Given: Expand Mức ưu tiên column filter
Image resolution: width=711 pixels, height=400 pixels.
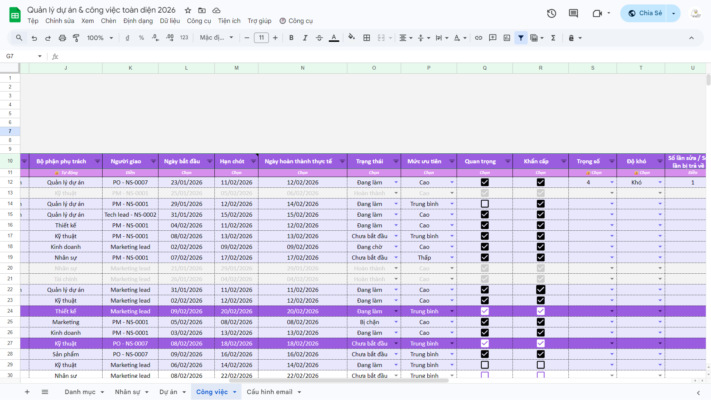Looking at the screenshot, I should (x=453, y=161).
